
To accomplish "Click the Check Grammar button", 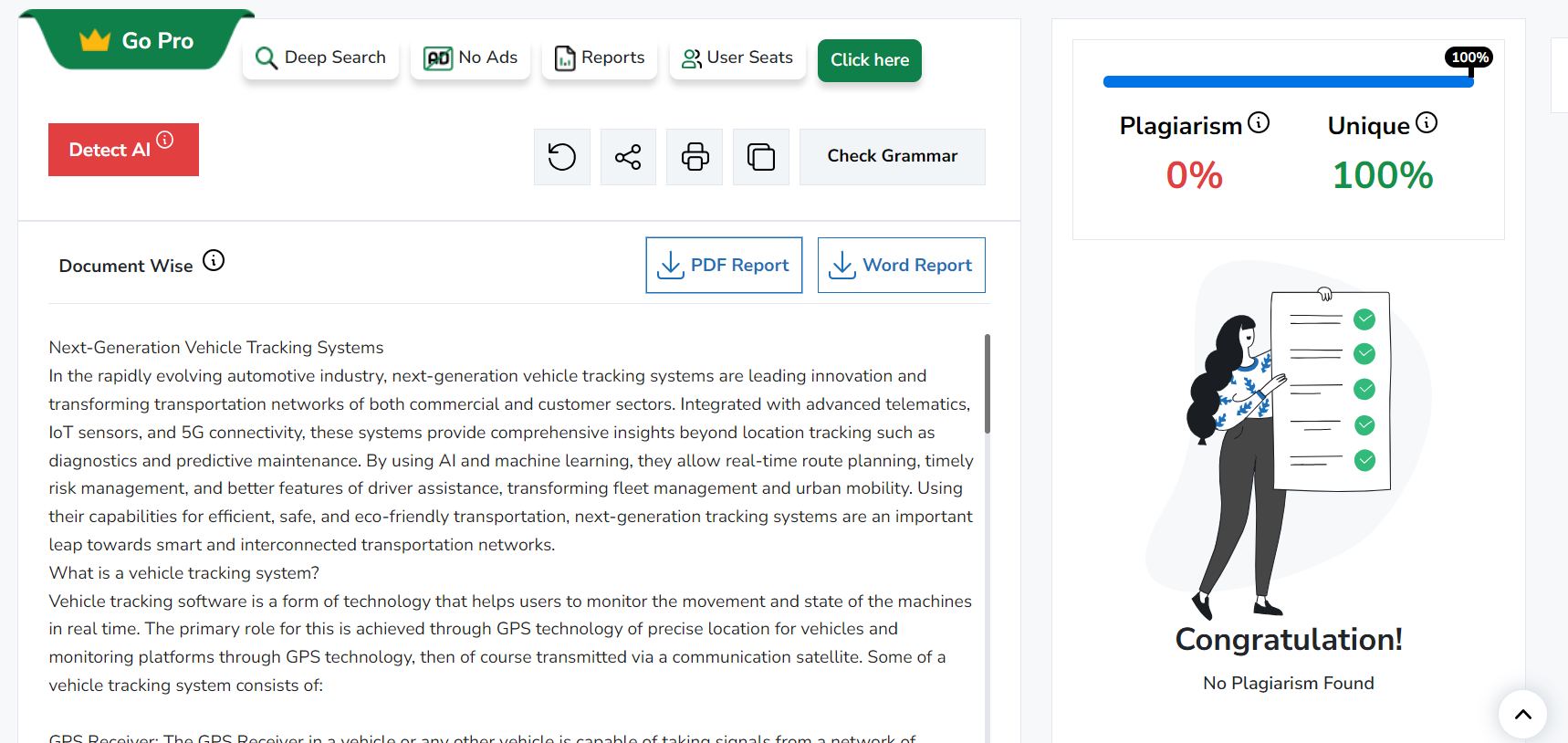I will pos(892,156).
